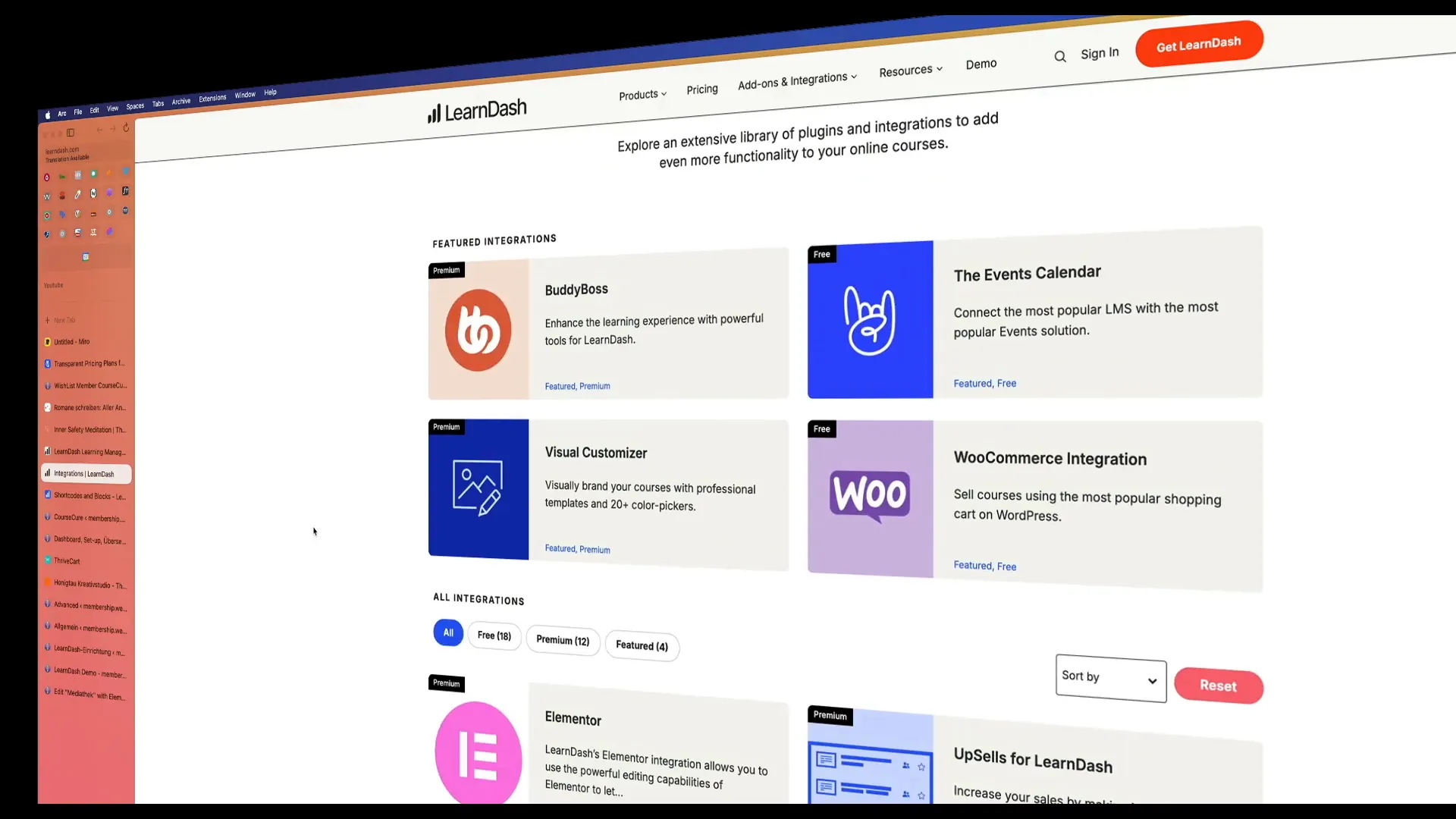Expand the Products dropdown in the site nav
The image size is (1456, 819).
(x=642, y=95)
